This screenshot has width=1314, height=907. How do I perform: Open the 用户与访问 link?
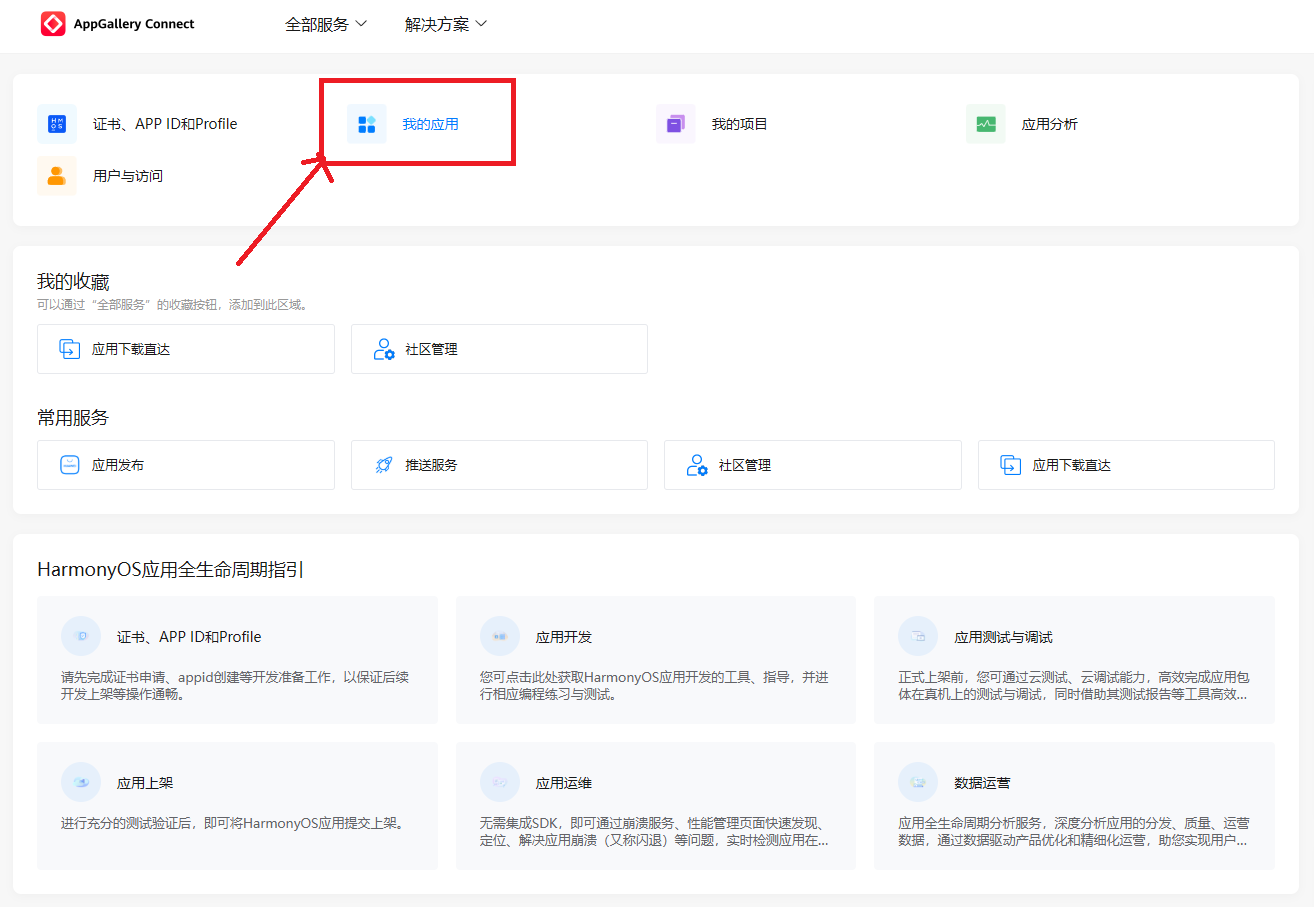tap(127, 176)
